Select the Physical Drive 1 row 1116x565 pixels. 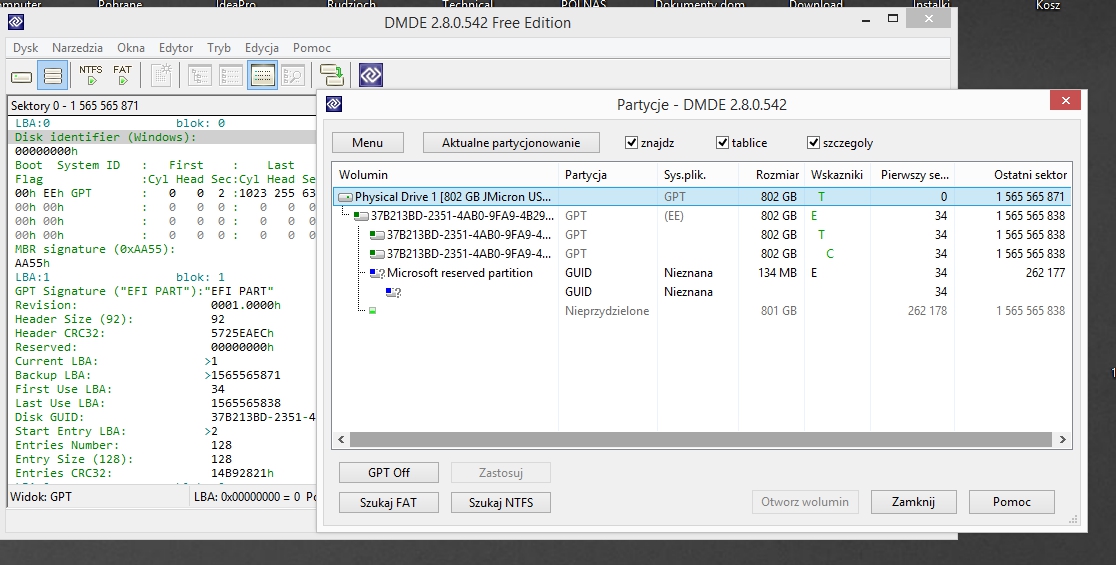pyautogui.click(x=702, y=196)
